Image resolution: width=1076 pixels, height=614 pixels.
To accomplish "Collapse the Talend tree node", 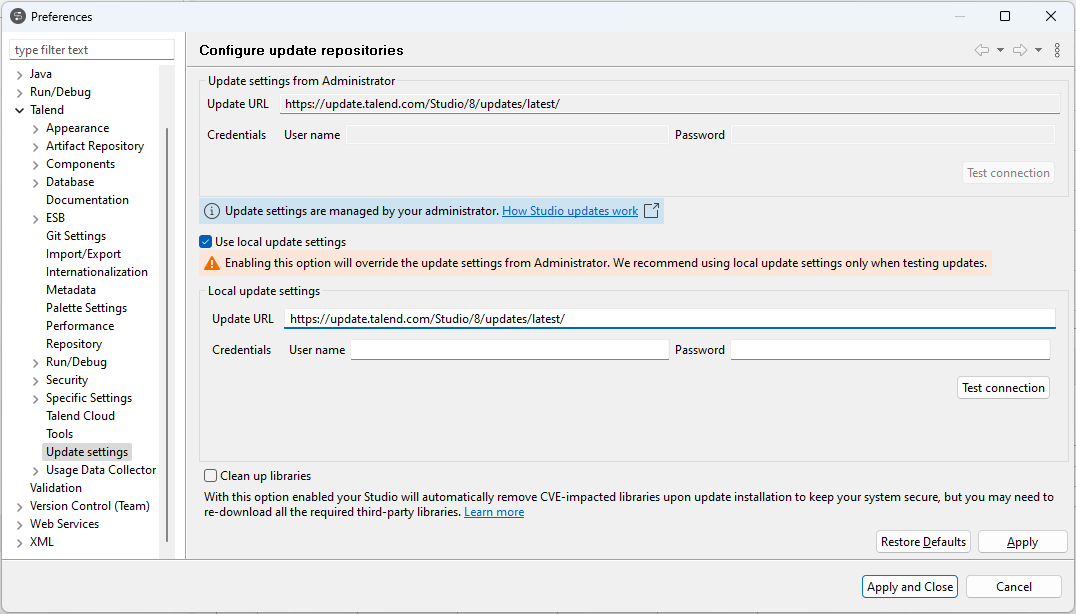I will coord(19,109).
